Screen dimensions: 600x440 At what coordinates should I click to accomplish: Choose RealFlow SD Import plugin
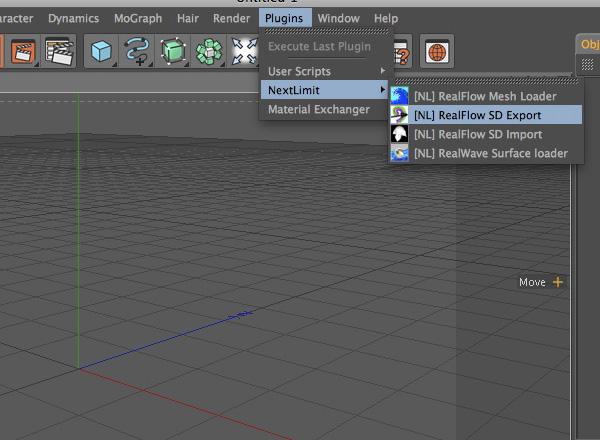tap(486, 134)
